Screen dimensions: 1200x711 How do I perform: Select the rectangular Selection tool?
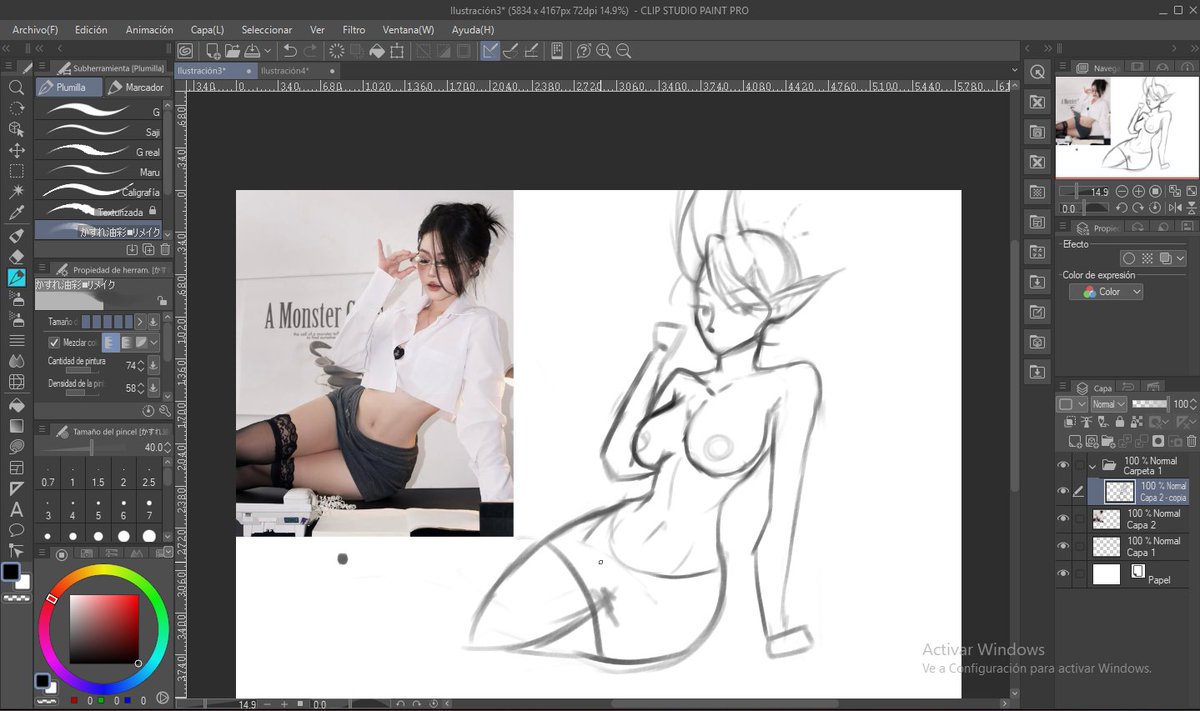pos(16,171)
